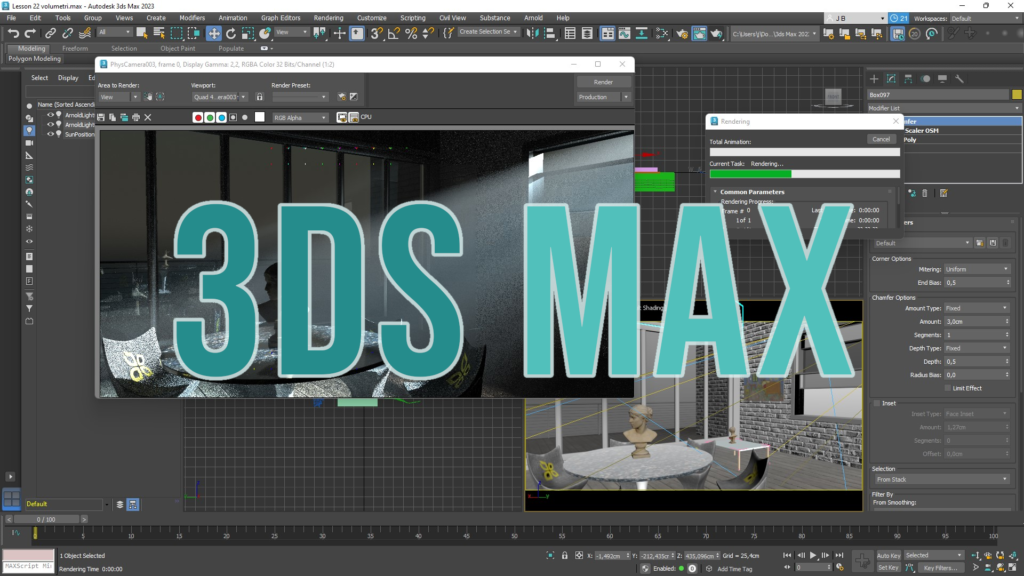Open the RGB Alpha channel dropdown

pyautogui.click(x=300, y=118)
